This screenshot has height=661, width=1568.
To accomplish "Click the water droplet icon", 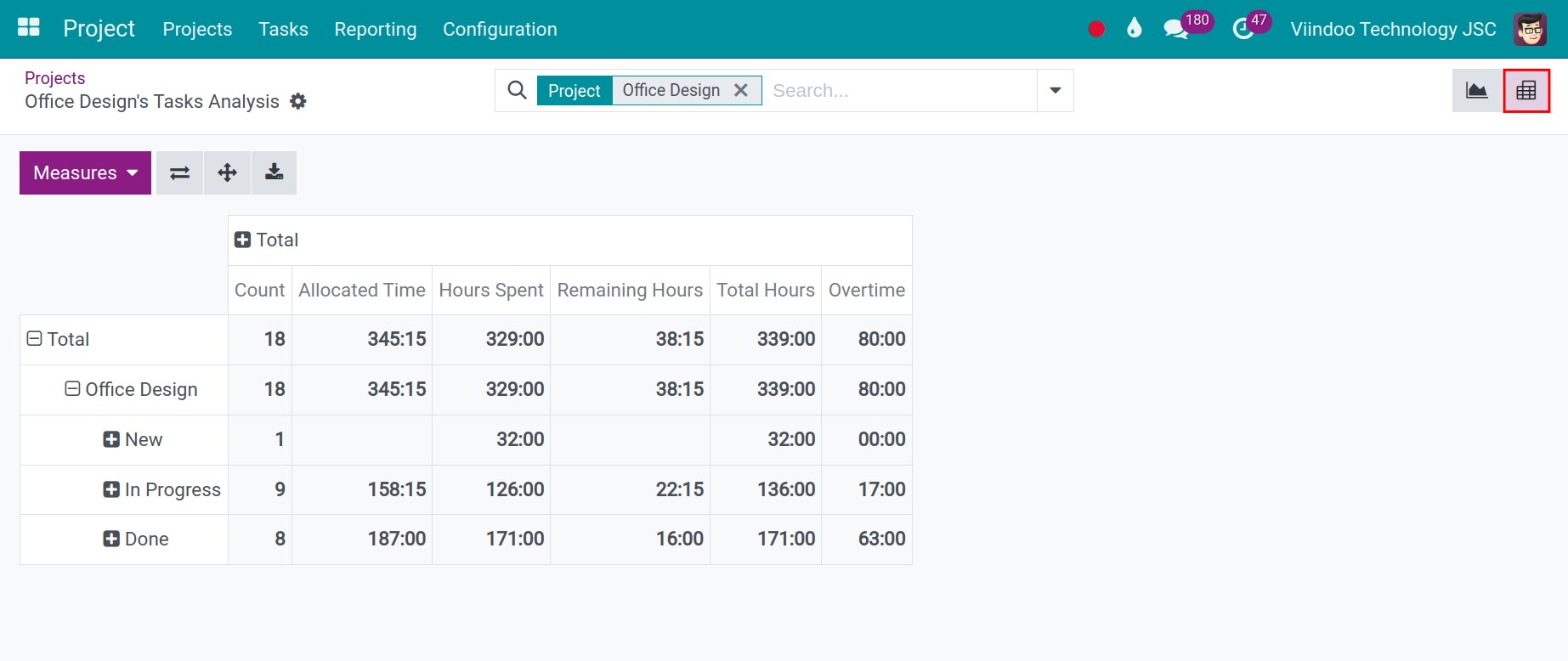I will (1134, 29).
